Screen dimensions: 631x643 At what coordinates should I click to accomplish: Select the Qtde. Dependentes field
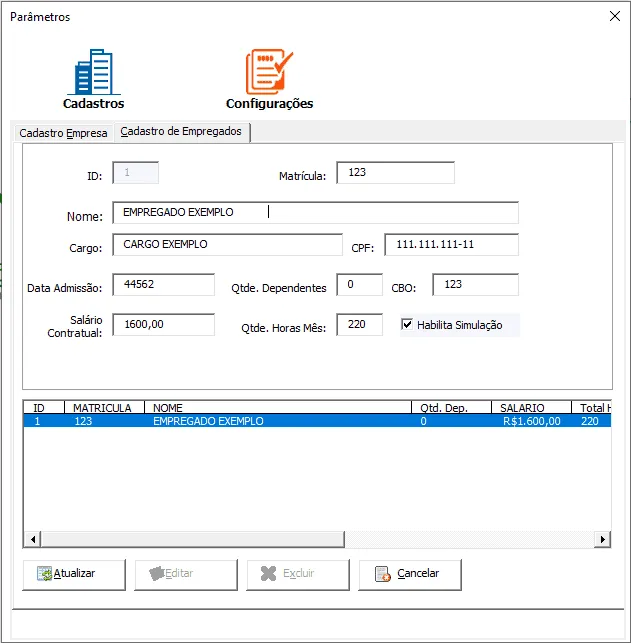coord(360,285)
